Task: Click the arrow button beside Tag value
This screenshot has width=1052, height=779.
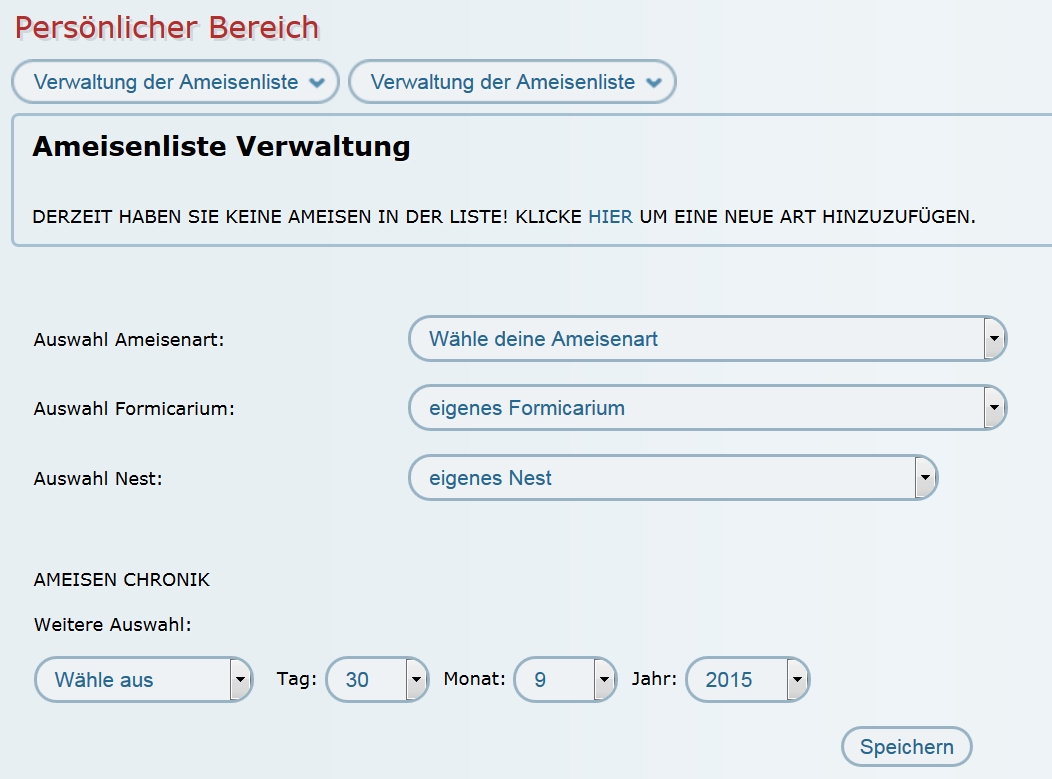Action: pyautogui.click(x=416, y=680)
